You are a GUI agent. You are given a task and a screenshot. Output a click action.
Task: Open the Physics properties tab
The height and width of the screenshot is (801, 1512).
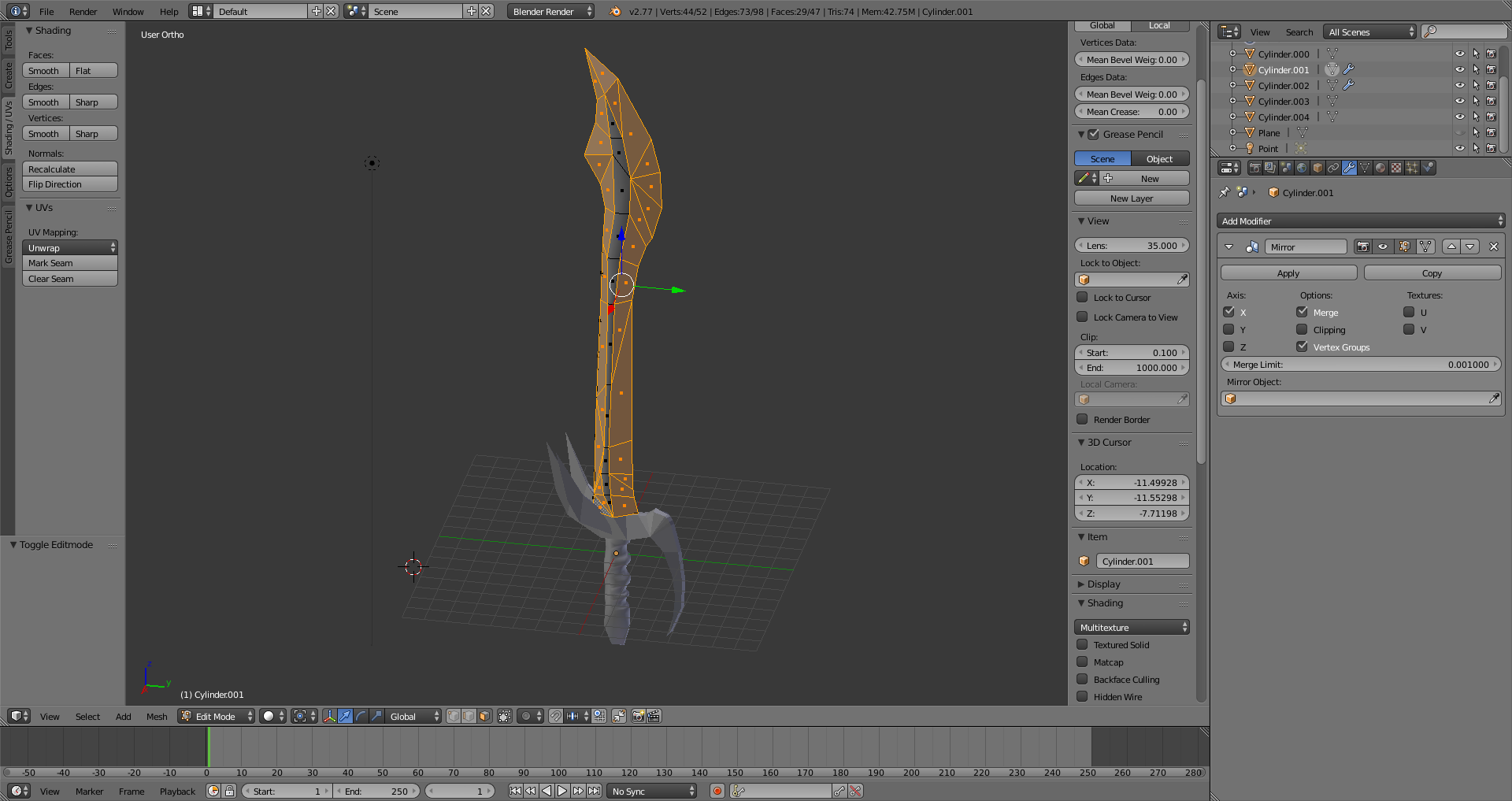1428,168
